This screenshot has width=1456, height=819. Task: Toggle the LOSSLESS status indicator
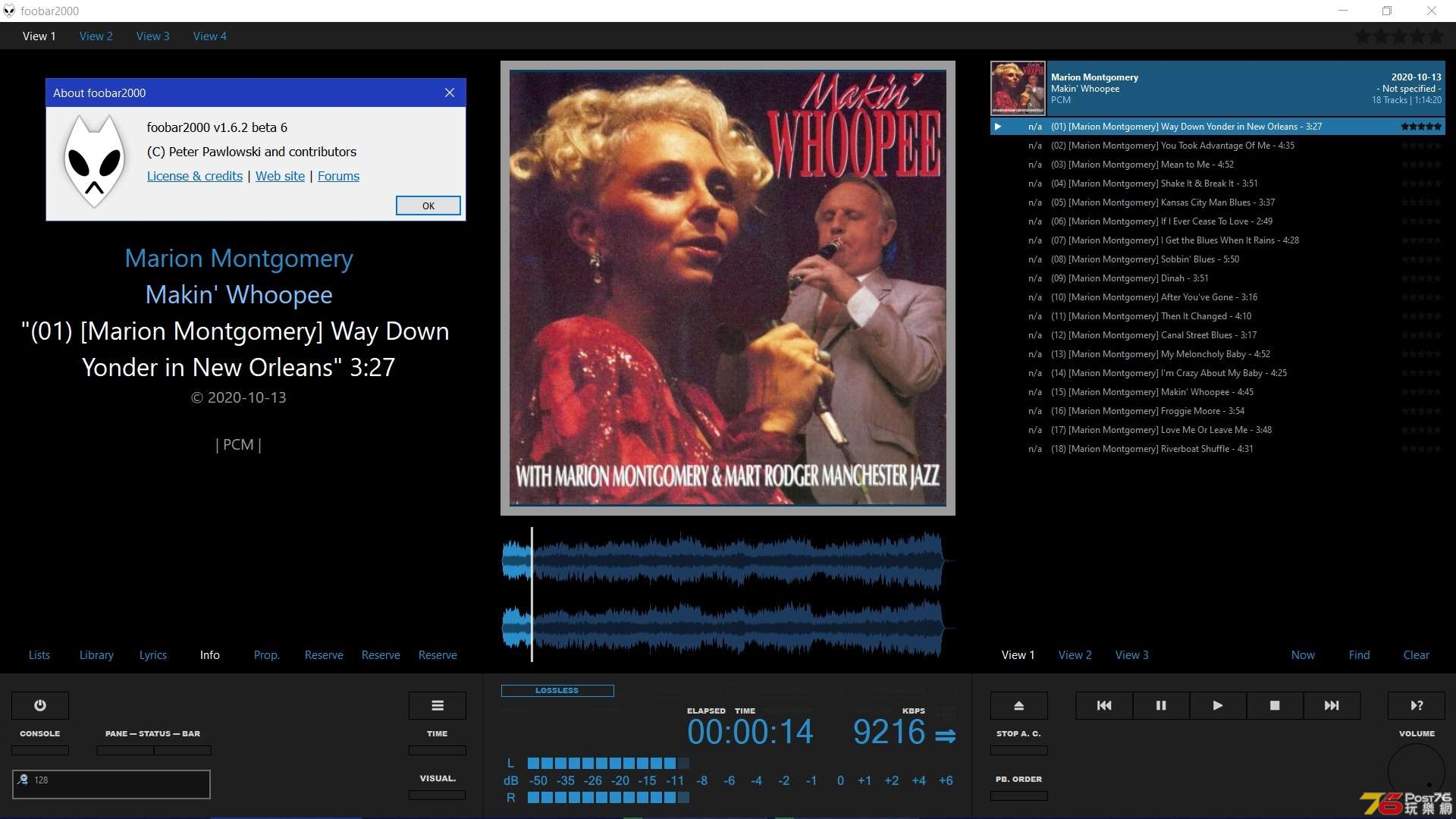pyautogui.click(x=556, y=689)
